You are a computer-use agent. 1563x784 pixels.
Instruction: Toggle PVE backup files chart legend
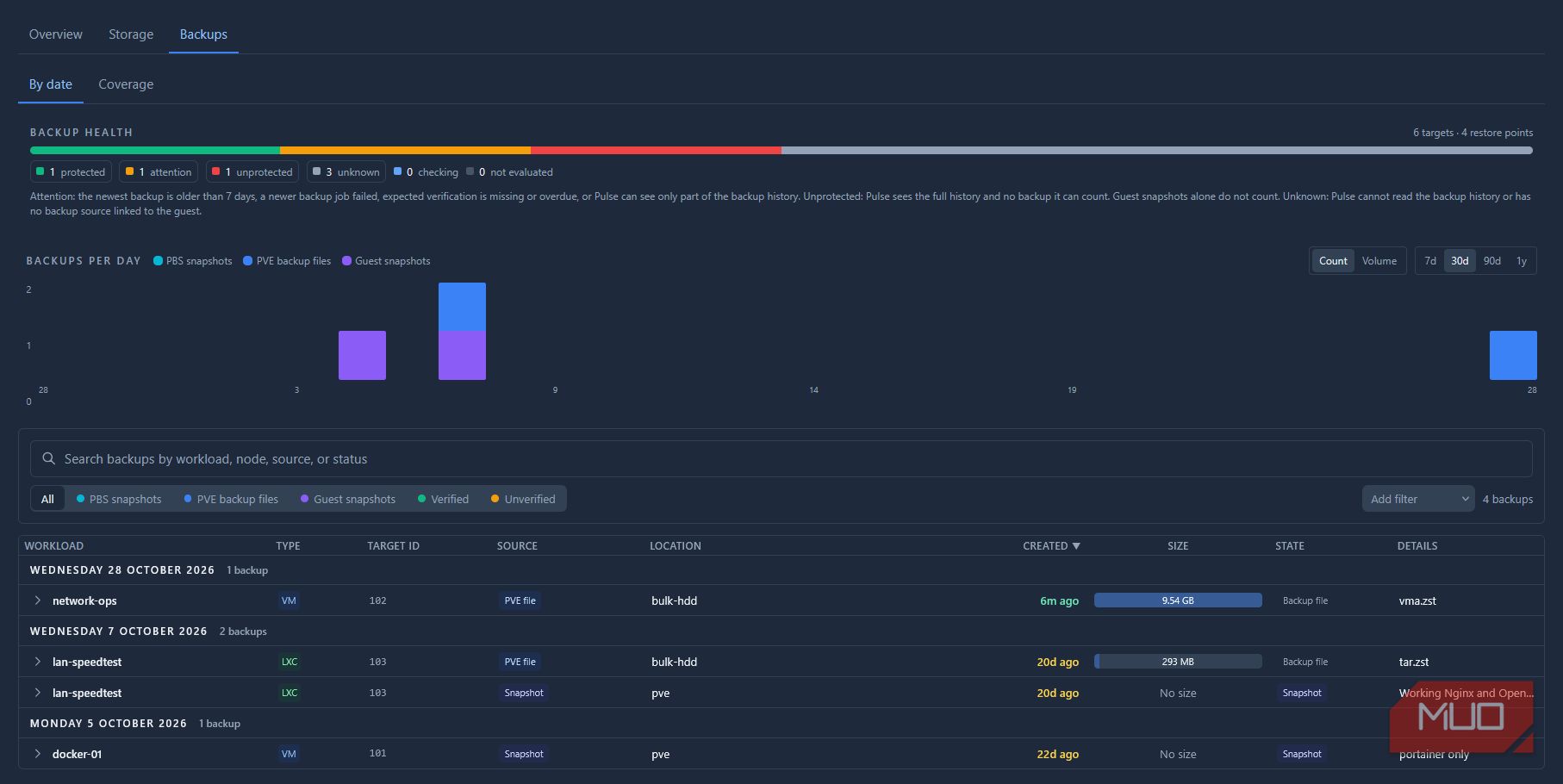coord(287,261)
